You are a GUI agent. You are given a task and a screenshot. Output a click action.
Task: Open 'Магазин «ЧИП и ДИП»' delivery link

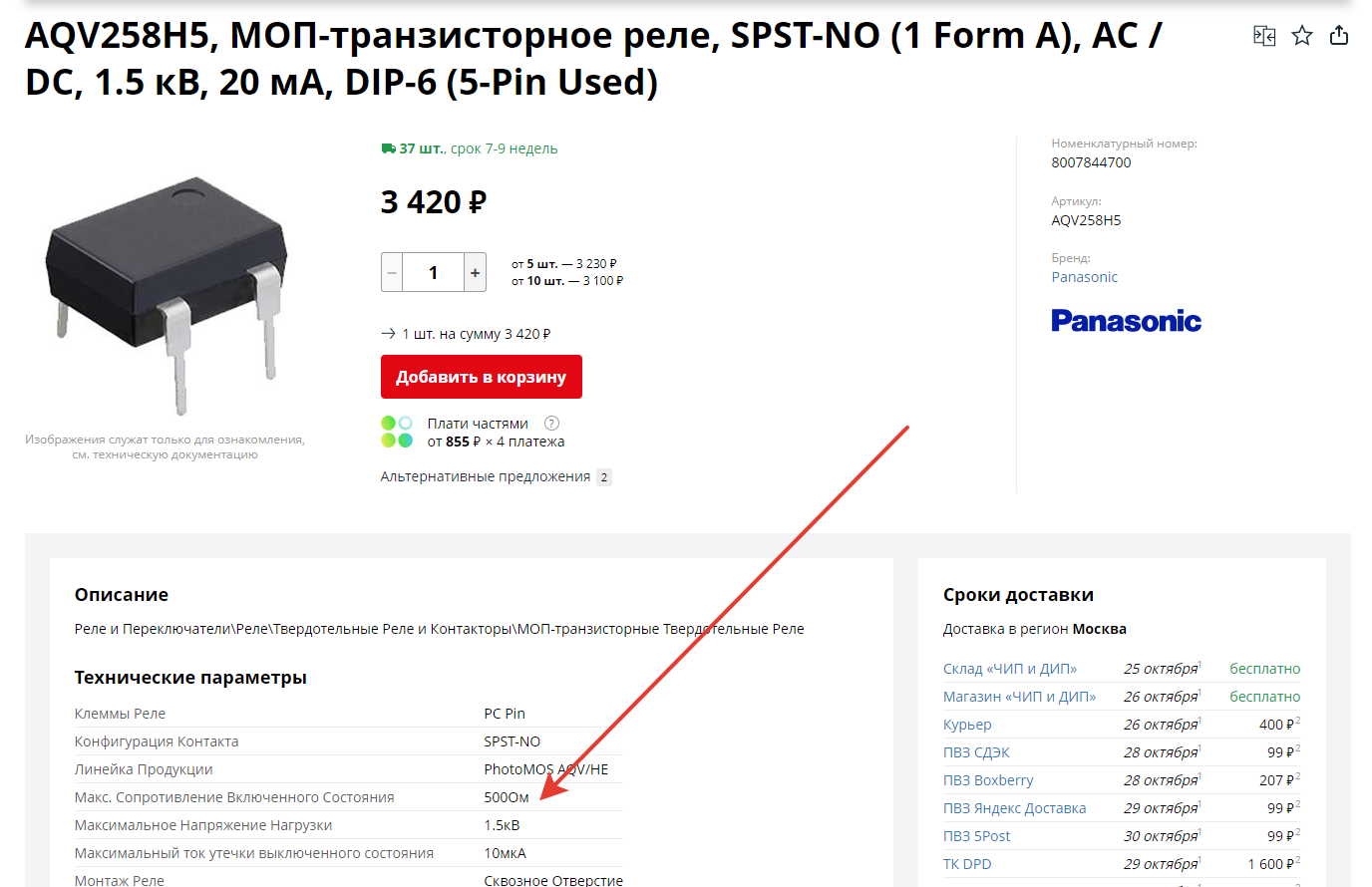point(1019,697)
